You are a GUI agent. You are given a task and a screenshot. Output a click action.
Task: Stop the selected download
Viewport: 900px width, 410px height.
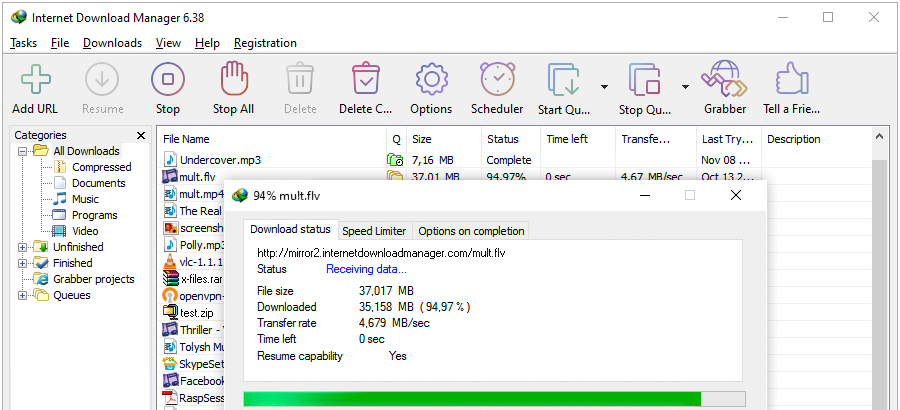[168, 79]
